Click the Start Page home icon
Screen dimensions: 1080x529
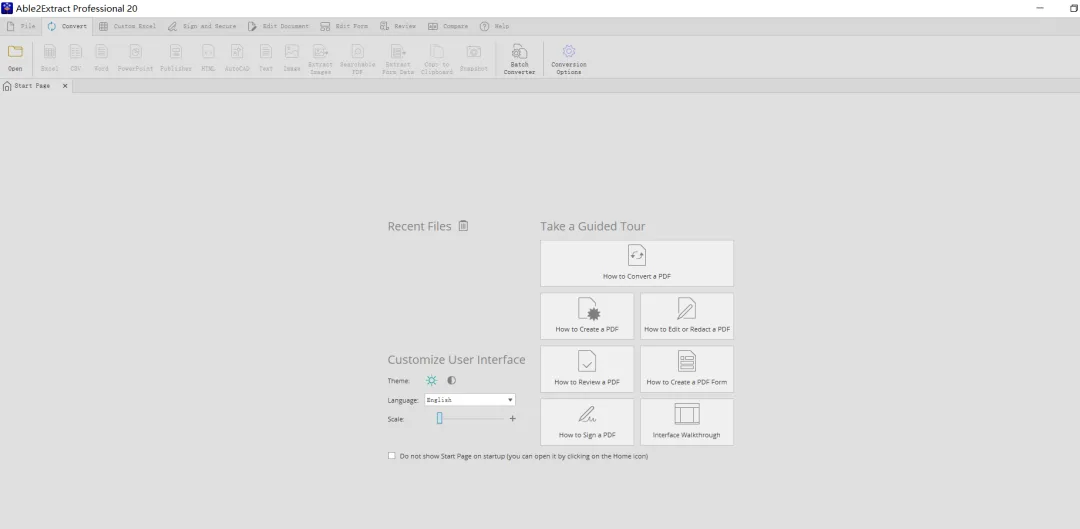(7, 86)
